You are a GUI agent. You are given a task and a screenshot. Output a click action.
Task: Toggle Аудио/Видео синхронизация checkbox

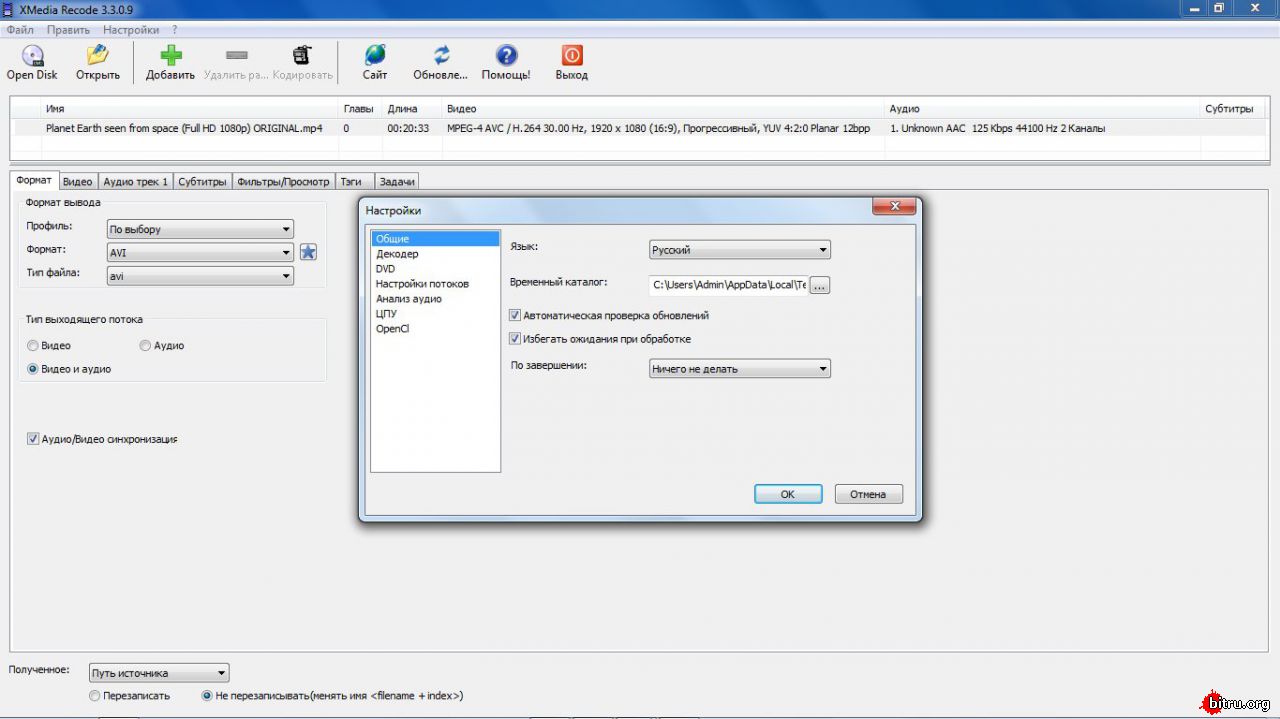click(33, 439)
